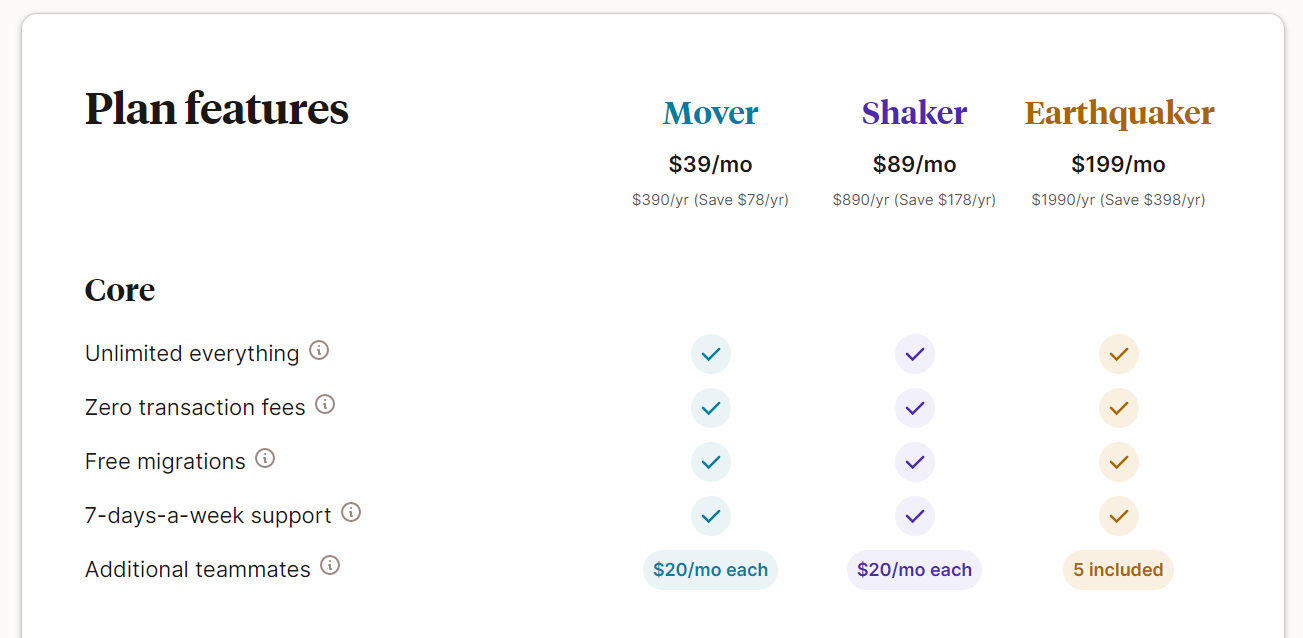Viewport: 1303px width, 638px height.
Task: Click info icon next to Additional teammates
Action: click(330, 566)
